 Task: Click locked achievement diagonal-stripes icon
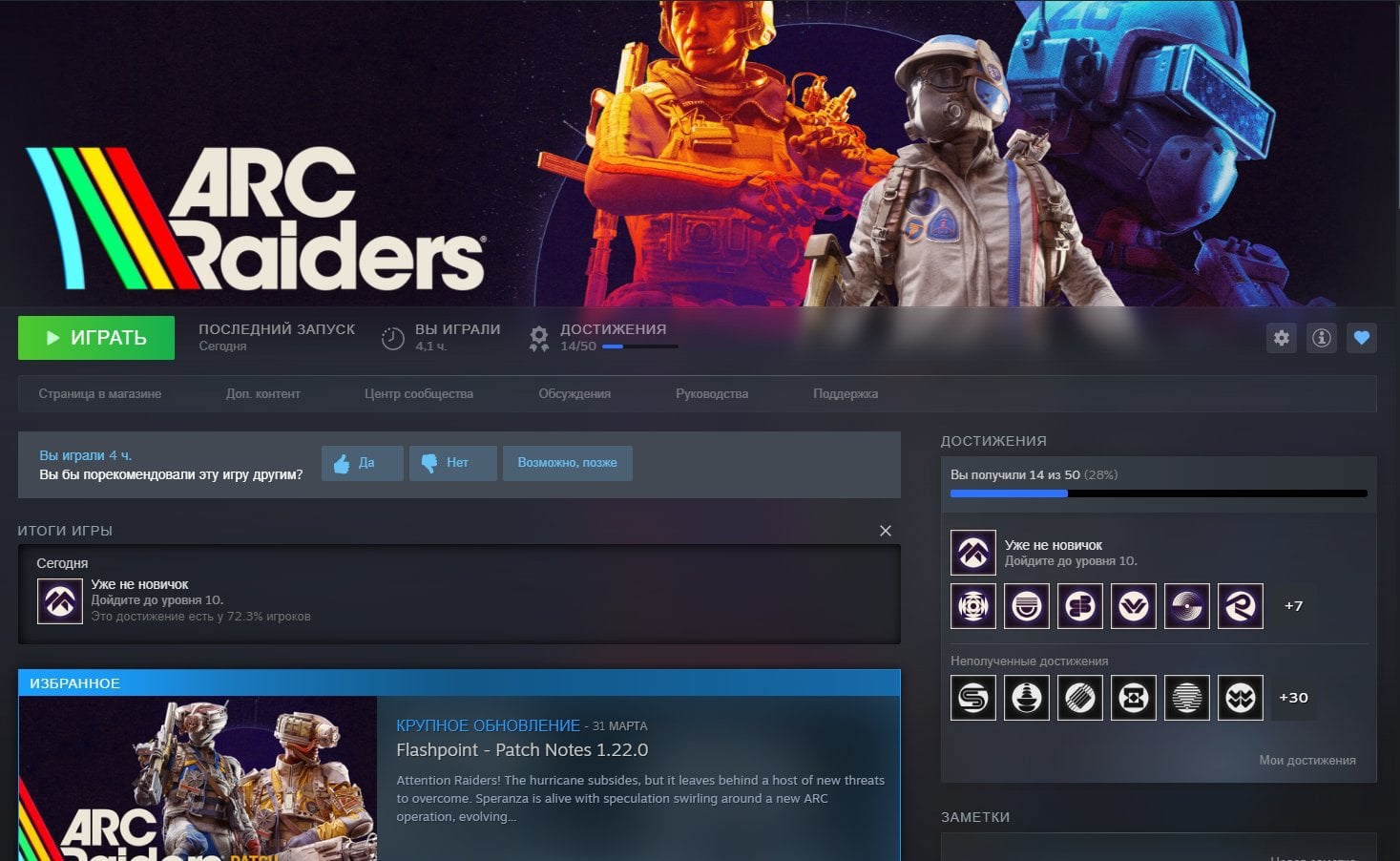click(x=1080, y=698)
